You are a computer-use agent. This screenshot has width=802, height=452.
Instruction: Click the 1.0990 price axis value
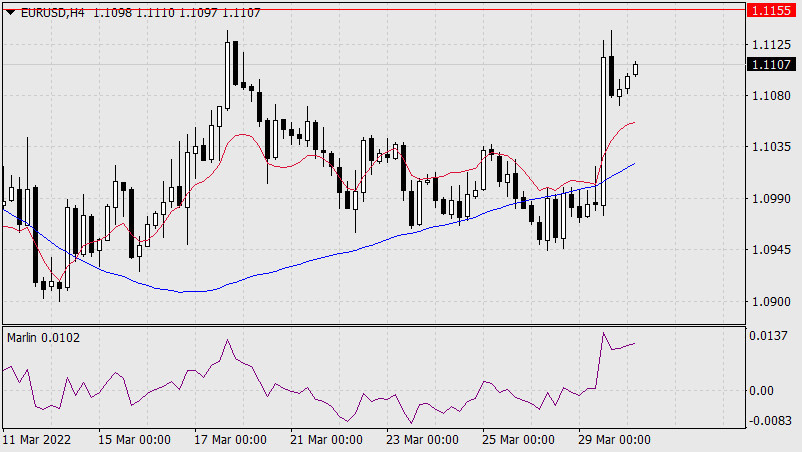point(771,198)
